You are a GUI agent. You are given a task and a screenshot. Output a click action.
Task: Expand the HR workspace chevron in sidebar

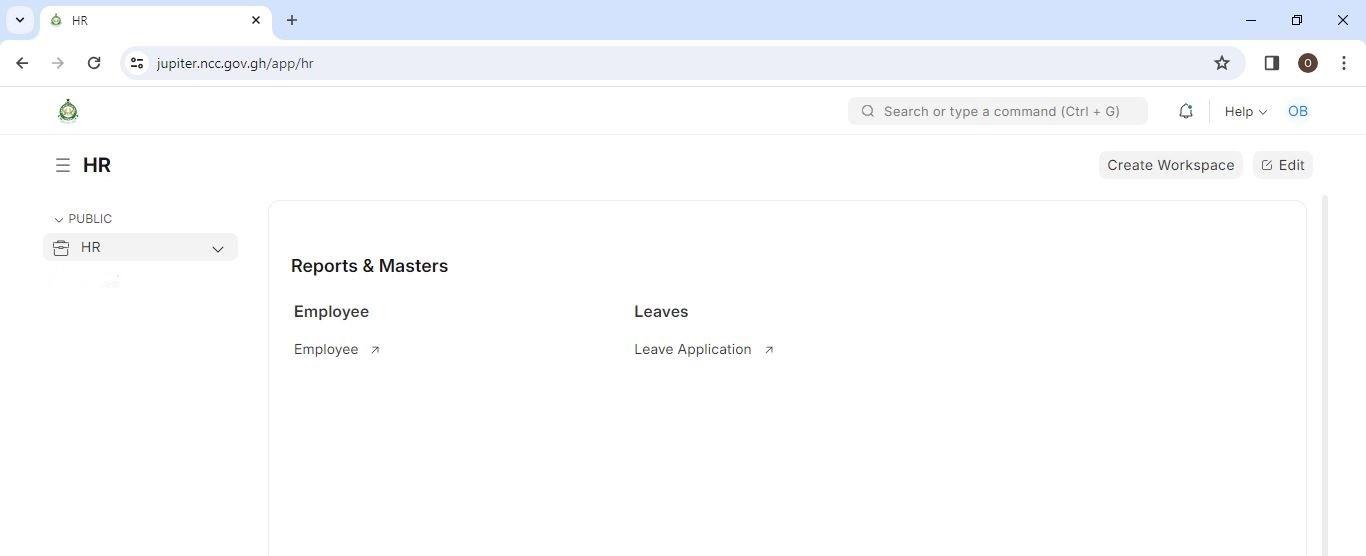[217, 248]
